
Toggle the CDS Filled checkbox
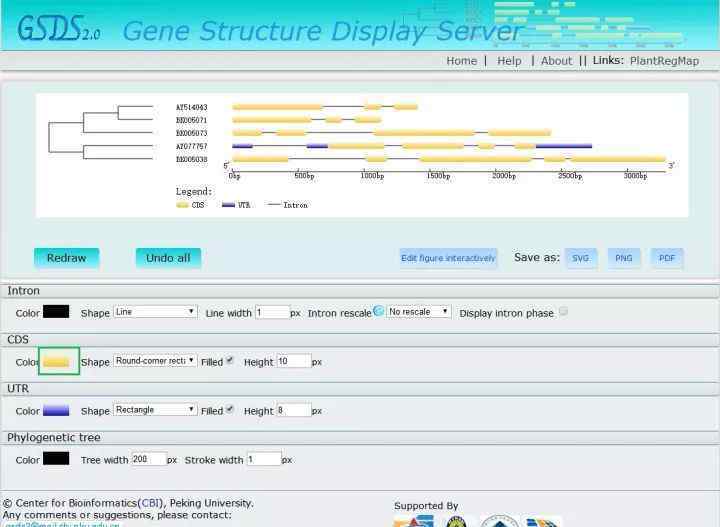click(x=230, y=360)
